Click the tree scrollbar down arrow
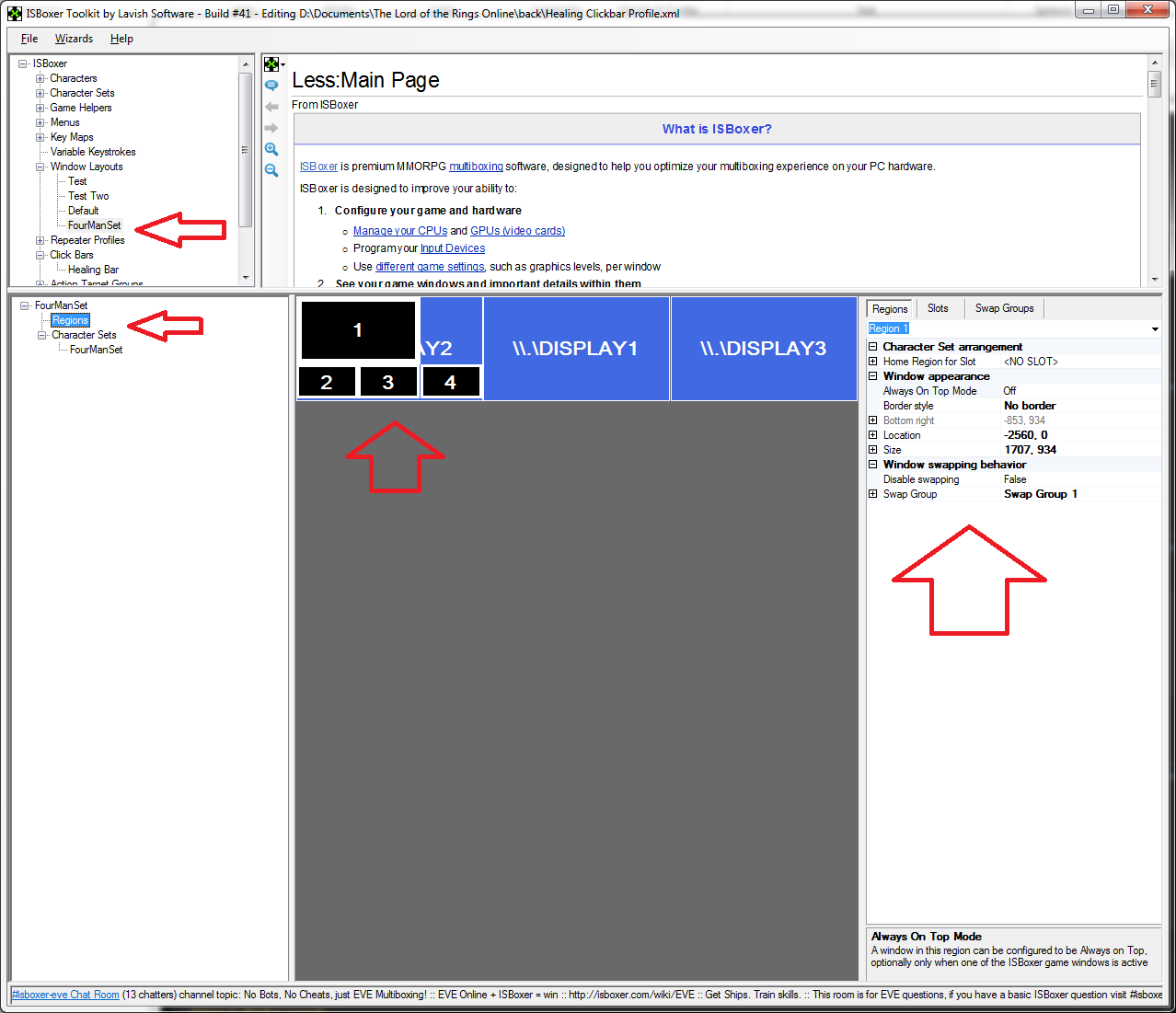The image size is (1176, 1013). pyautogui.click(x=245, y=278)
